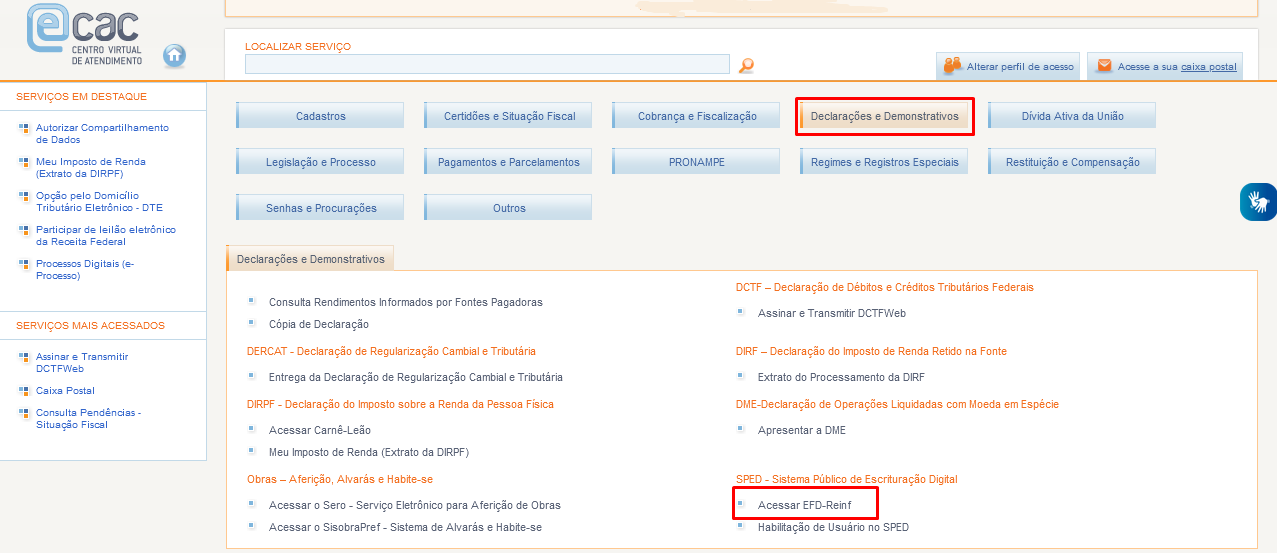Select Declarações e Demonstrativos category

click(x=884, y=116)
